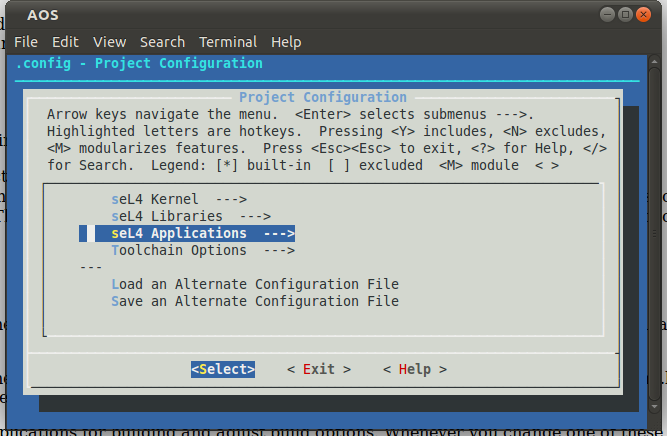Click the terminal vertical scrollbar track
667x436 pixels.
coord(655,234)
